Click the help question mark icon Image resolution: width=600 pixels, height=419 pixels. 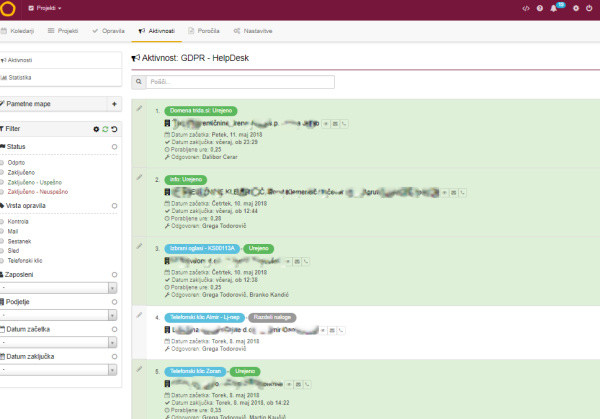coord(541,8)
